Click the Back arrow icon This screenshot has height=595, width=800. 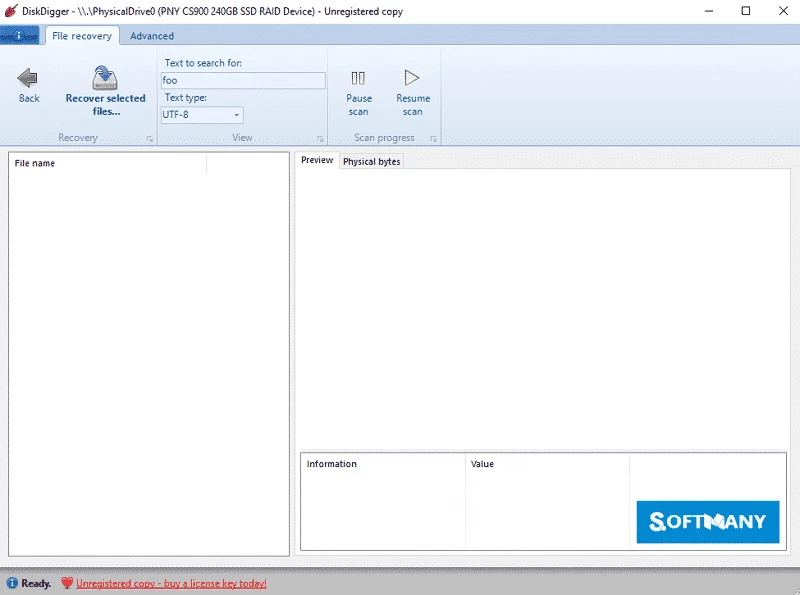click(29, 77)
